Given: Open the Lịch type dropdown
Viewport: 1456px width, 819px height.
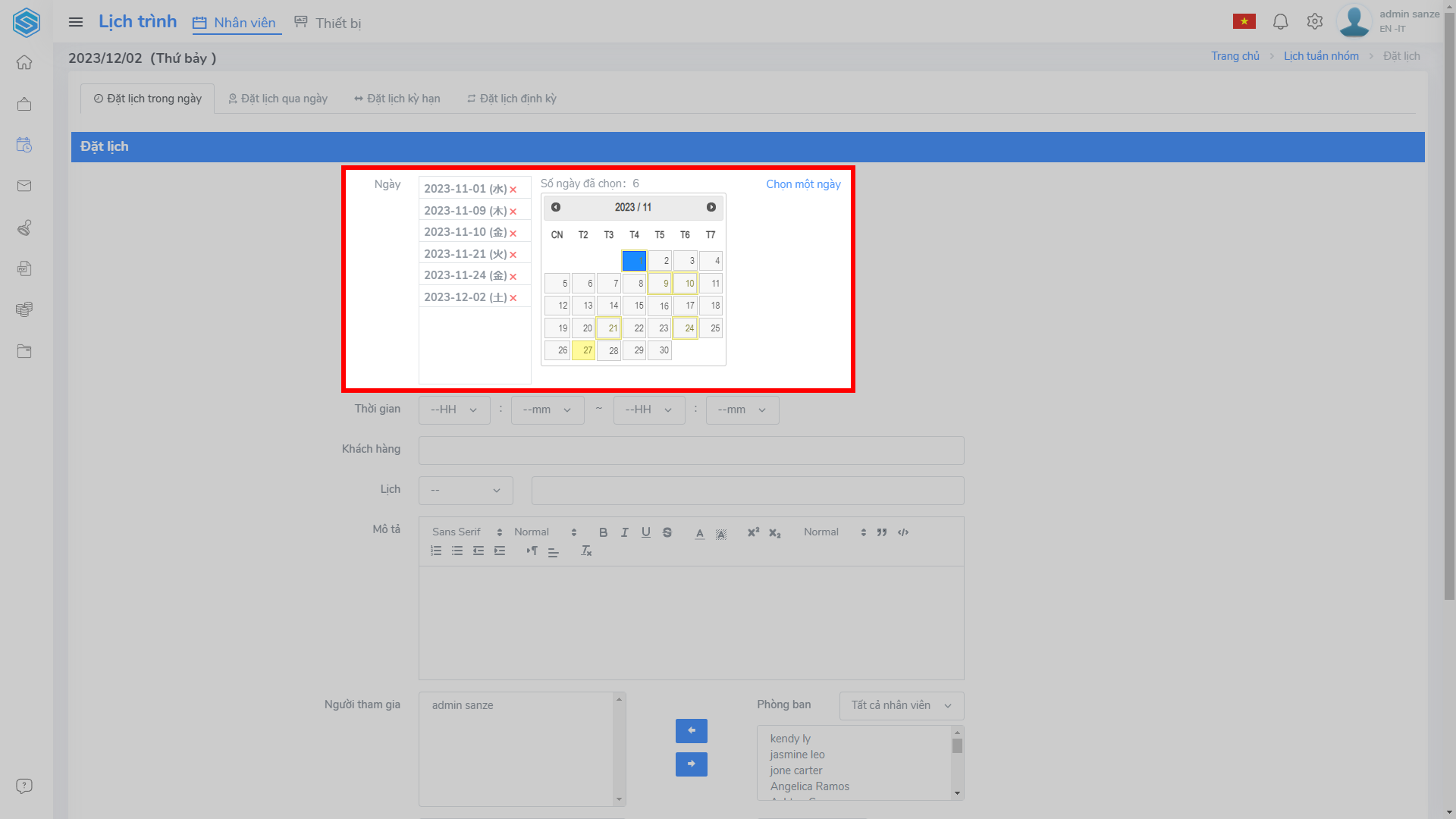Looking at the screenshot, I should (466, 491).
